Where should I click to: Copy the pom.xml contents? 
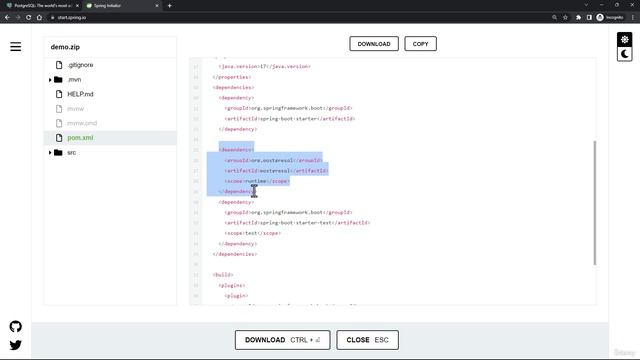pyautogui.click(x=420, y=44)
